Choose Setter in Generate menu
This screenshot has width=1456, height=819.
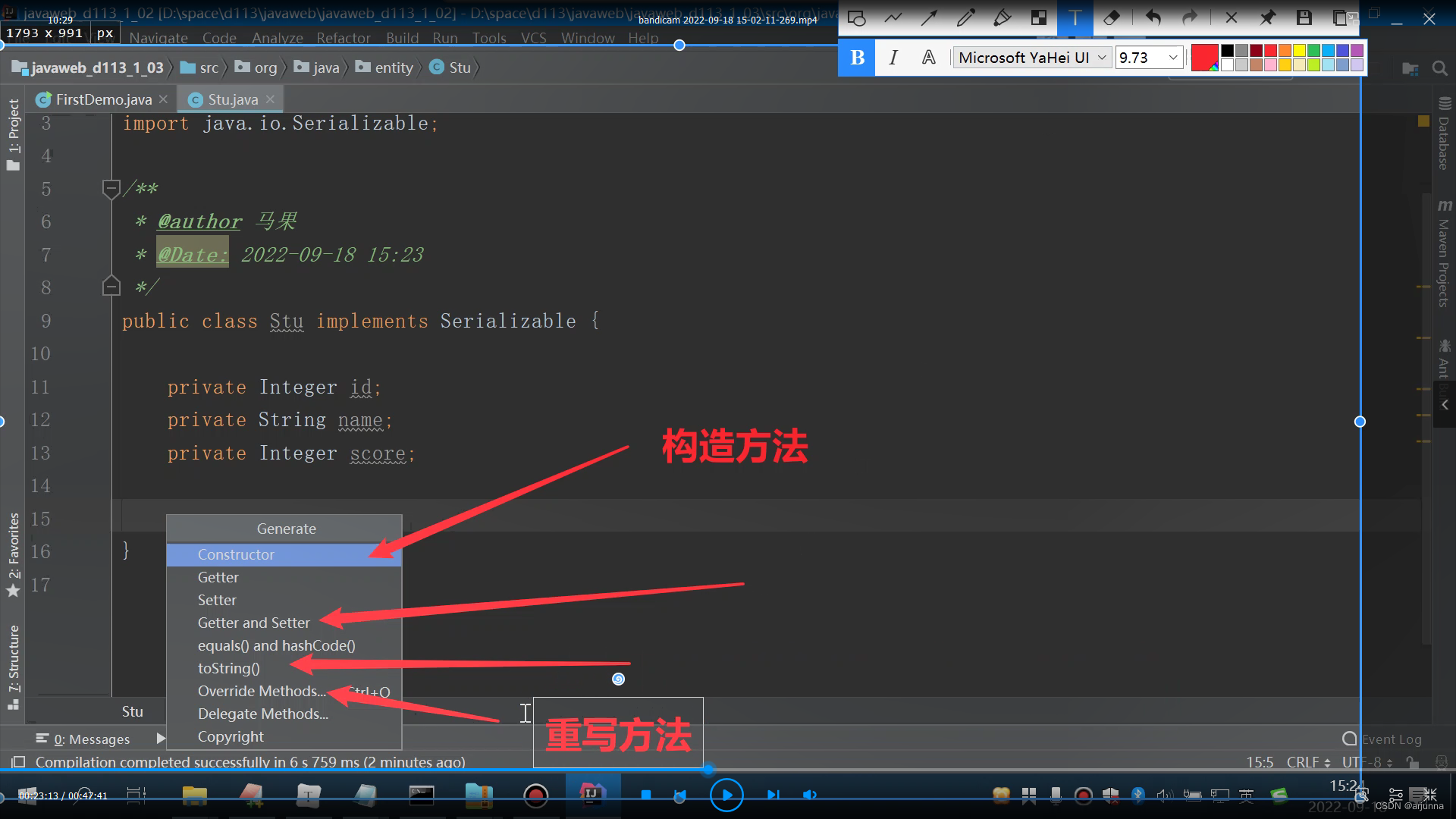284,600
